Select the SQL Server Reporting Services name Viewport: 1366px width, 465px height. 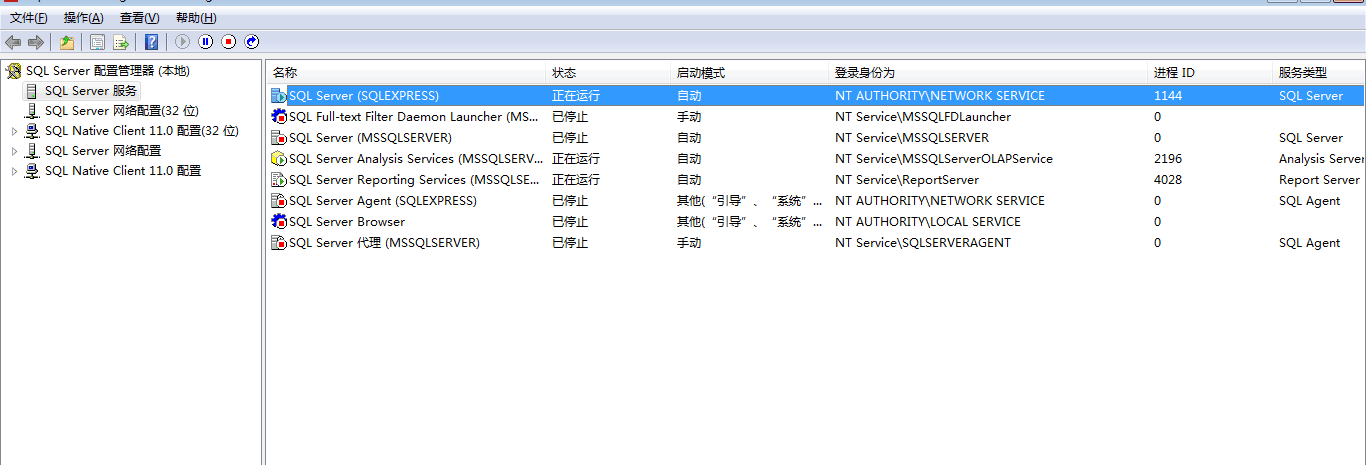click(415, 180)
